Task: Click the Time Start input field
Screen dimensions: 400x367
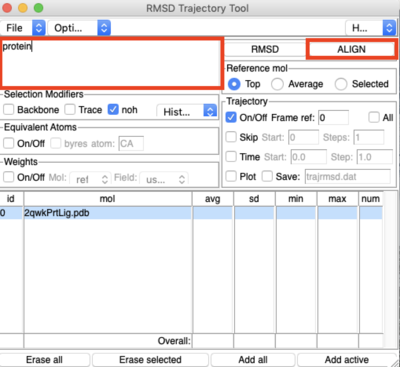Action: [309, 157]
